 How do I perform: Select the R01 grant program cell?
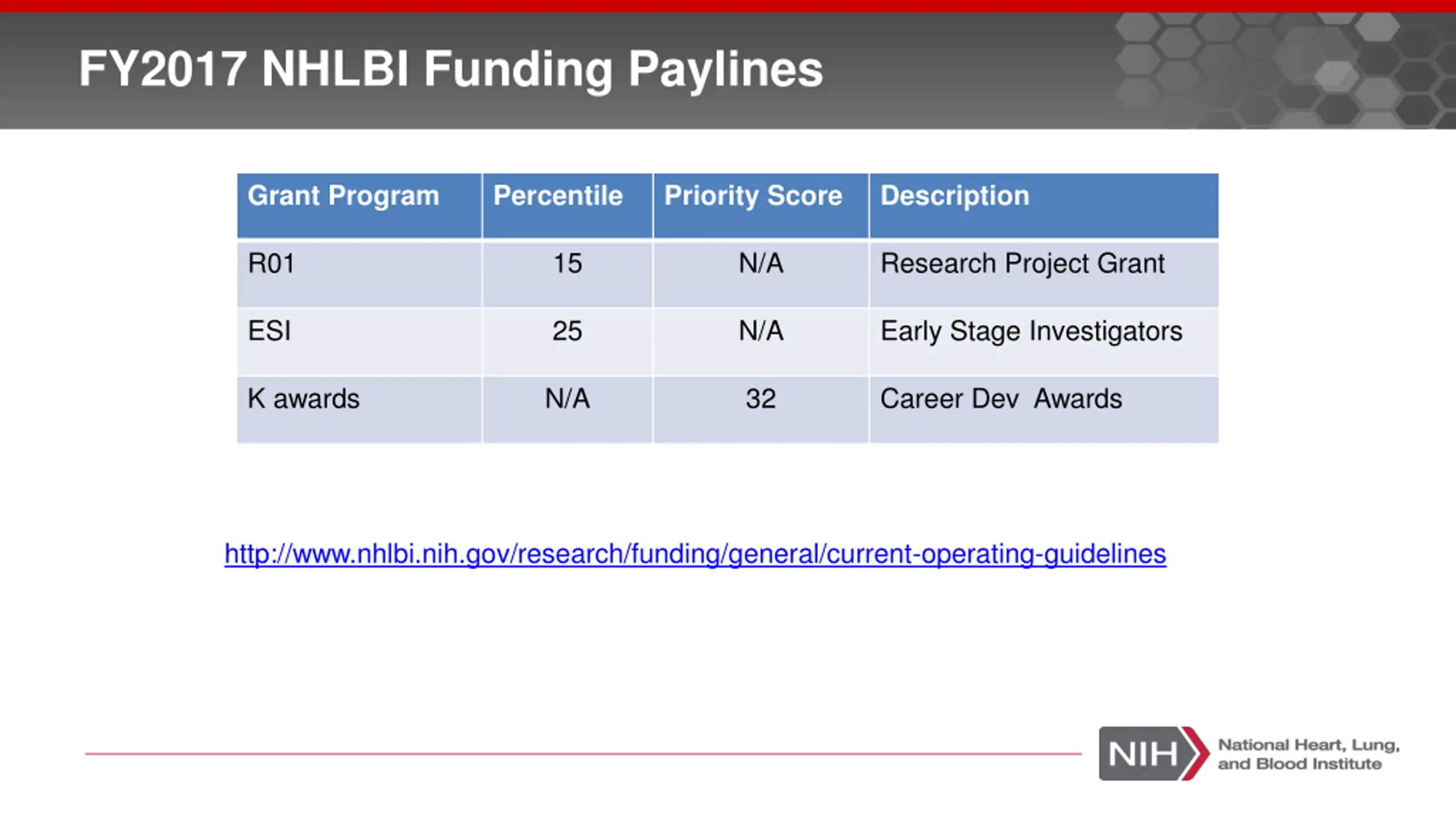coord(359,275)
